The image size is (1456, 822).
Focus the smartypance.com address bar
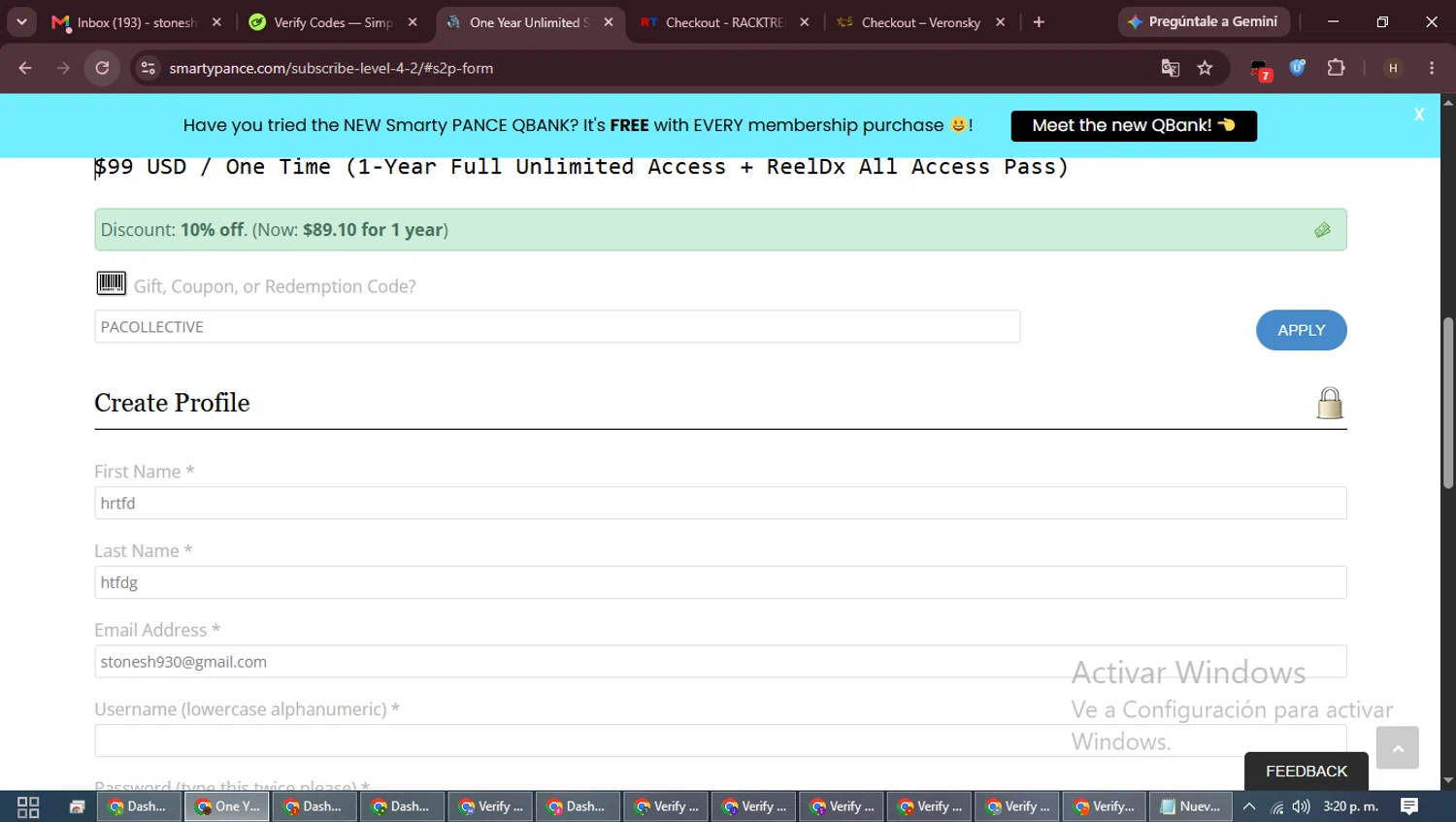(641, 68)
